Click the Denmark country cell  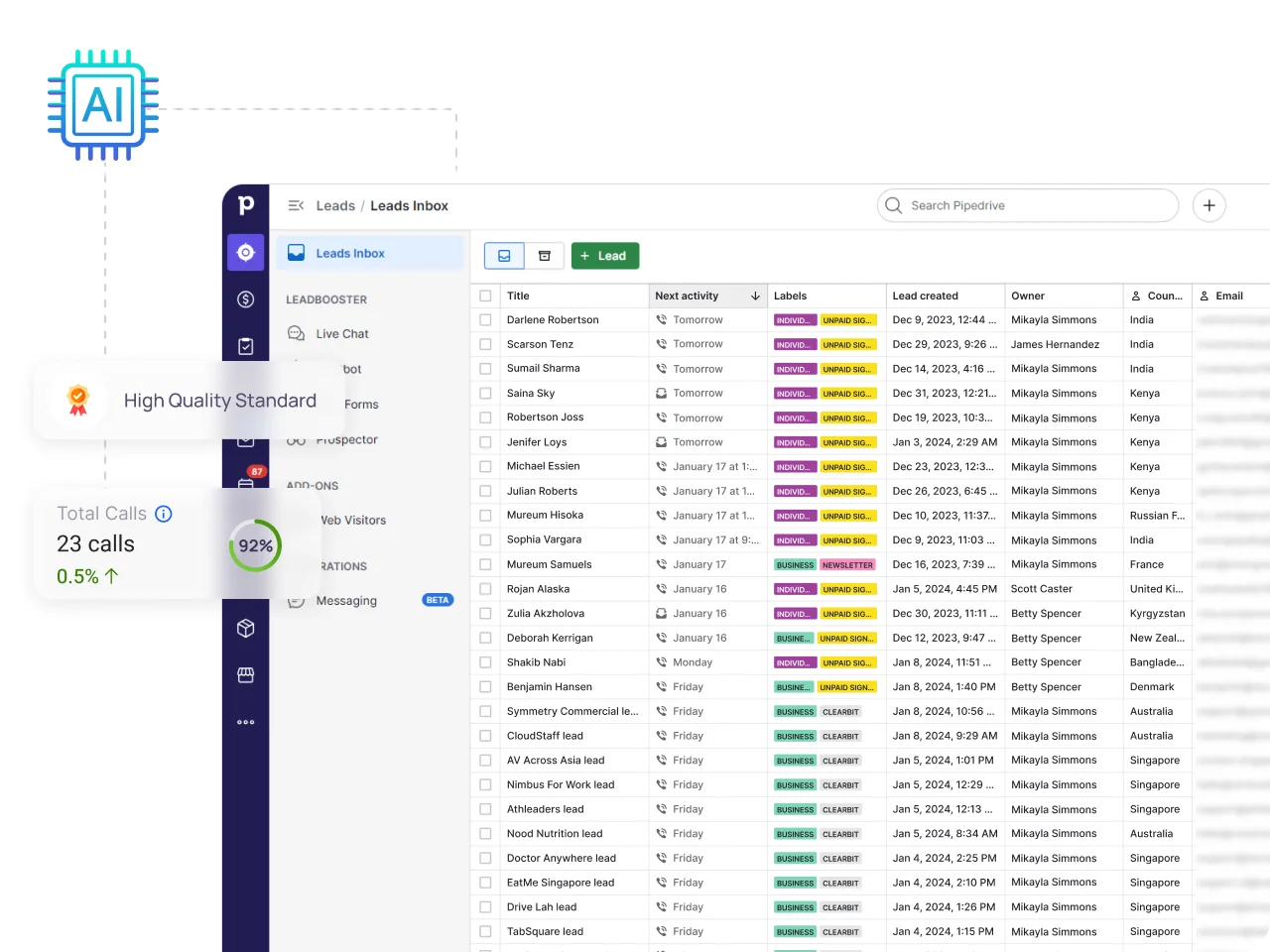[1152, 687]
